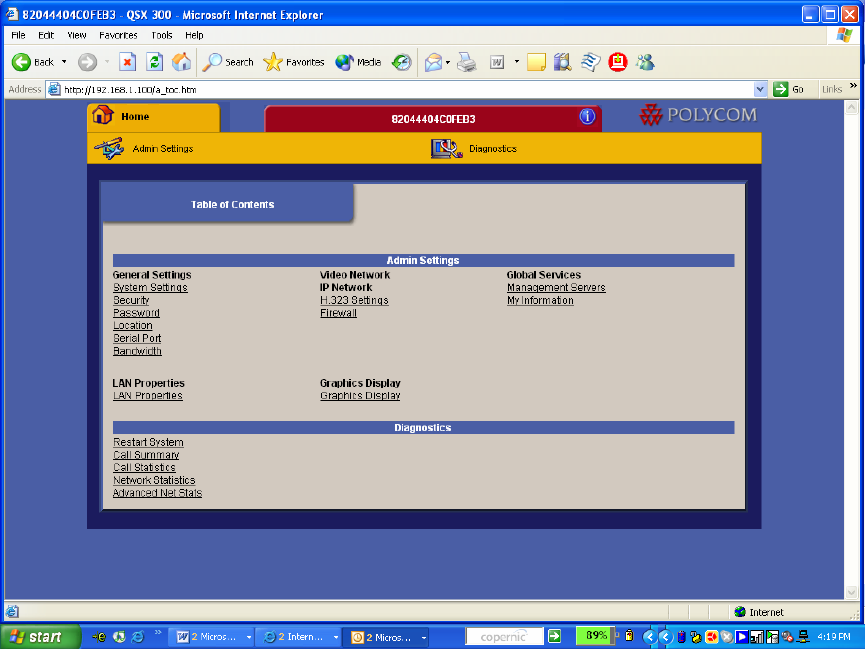865x649 pixels.
Task: Open the History toolbar icon
Action: point(401,62)
